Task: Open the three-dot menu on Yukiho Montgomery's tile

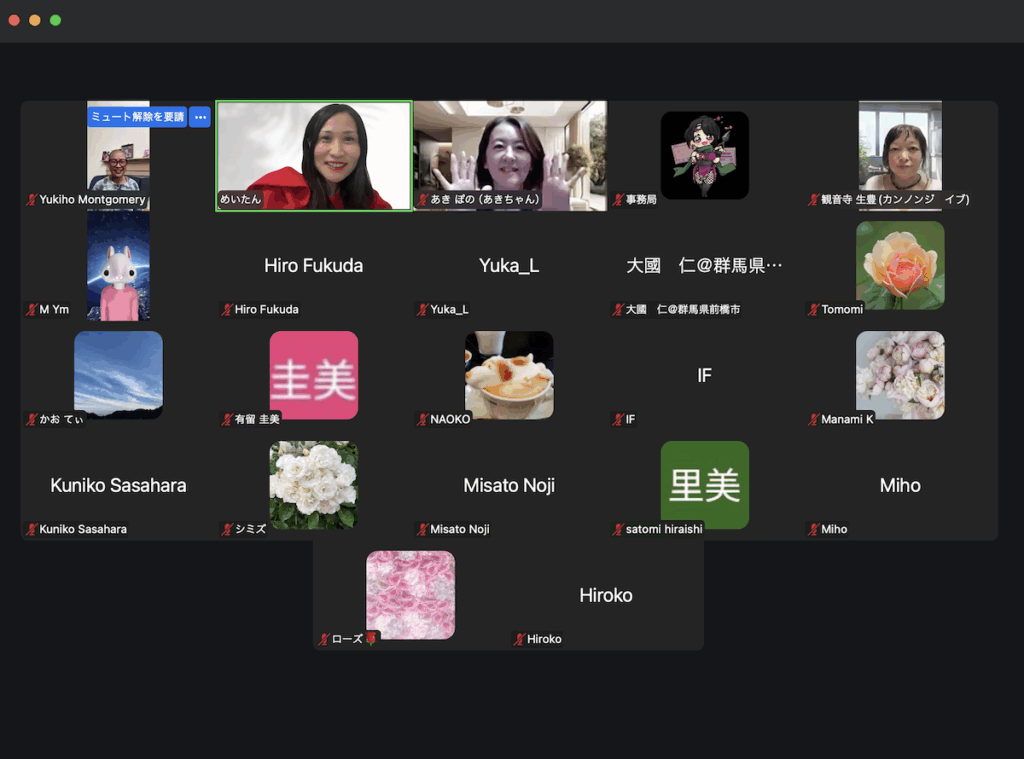Action: pyautogui.click(x=200, y=117)
